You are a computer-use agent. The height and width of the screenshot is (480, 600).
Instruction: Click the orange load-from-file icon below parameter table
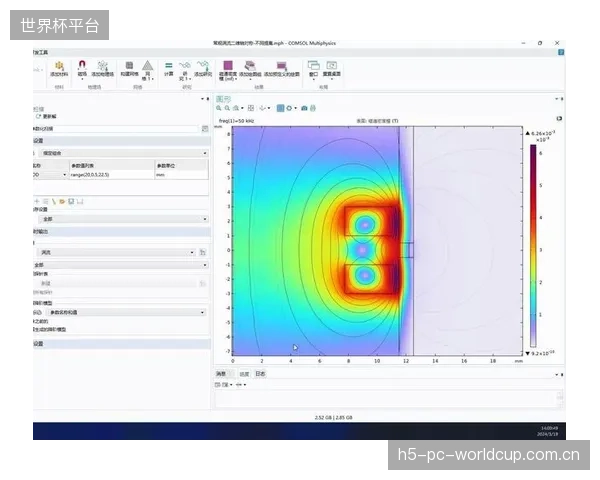pyautogui.click(x=62, y=201)
